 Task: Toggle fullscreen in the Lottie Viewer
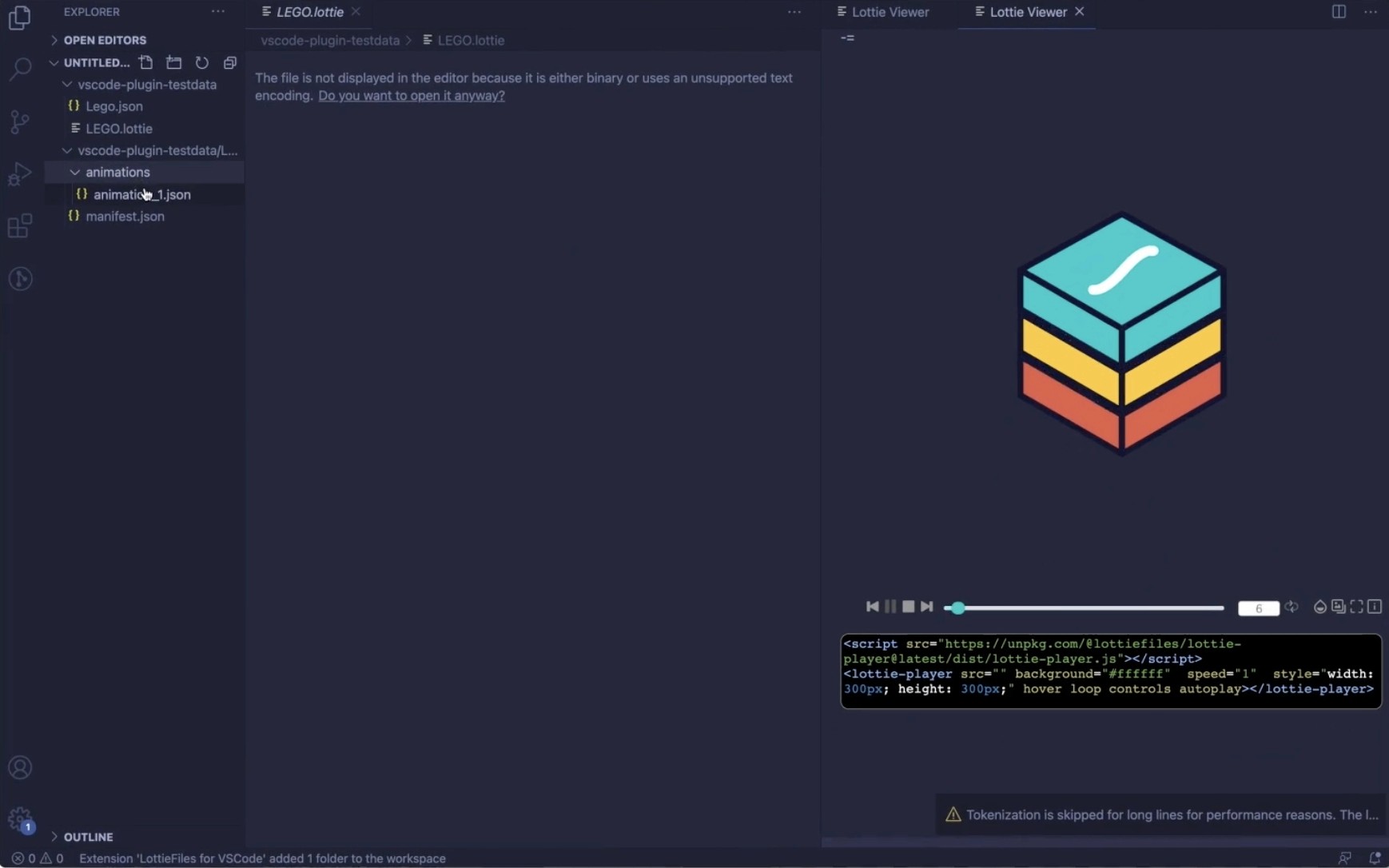[x=1357, y=607]
